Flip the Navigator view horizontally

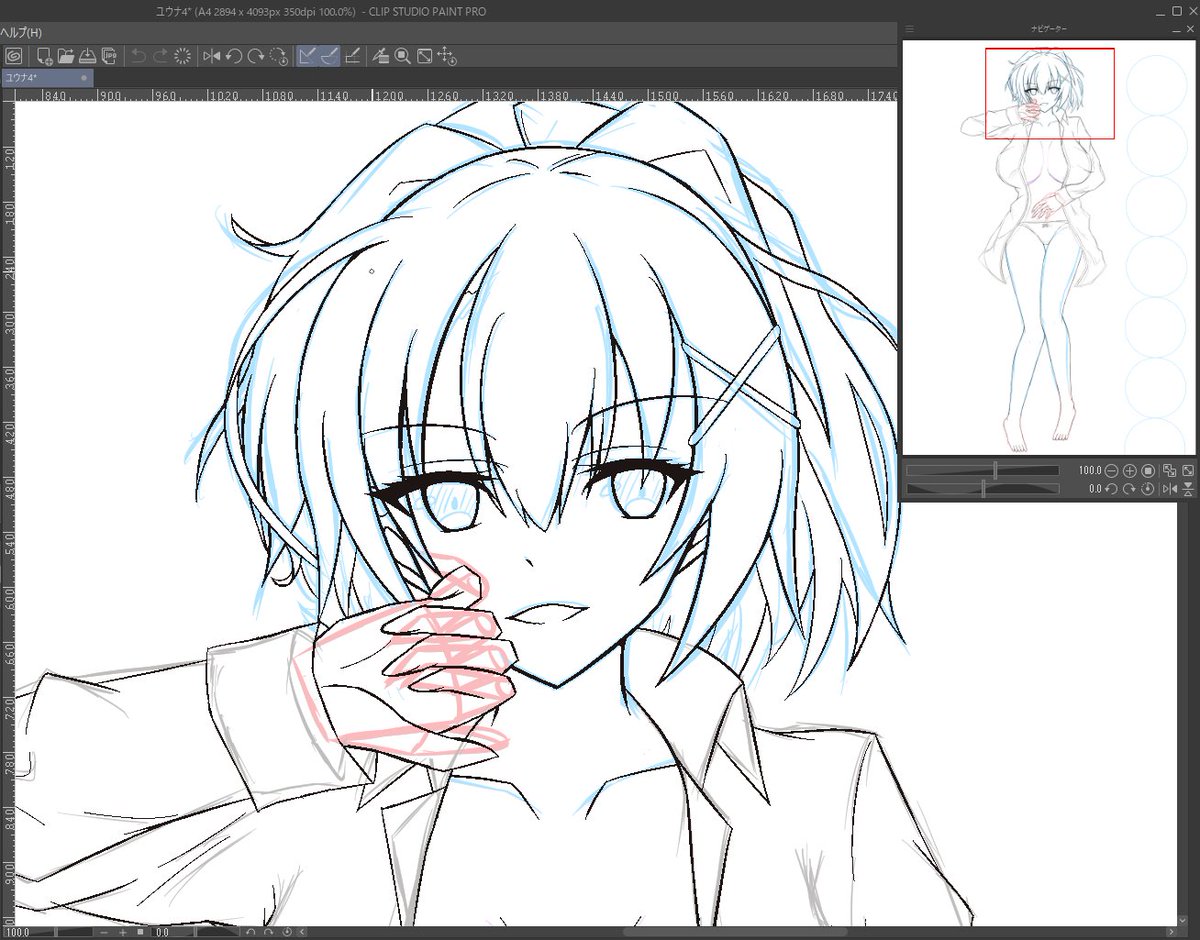pyautogui.click(x=1170, y=488)
